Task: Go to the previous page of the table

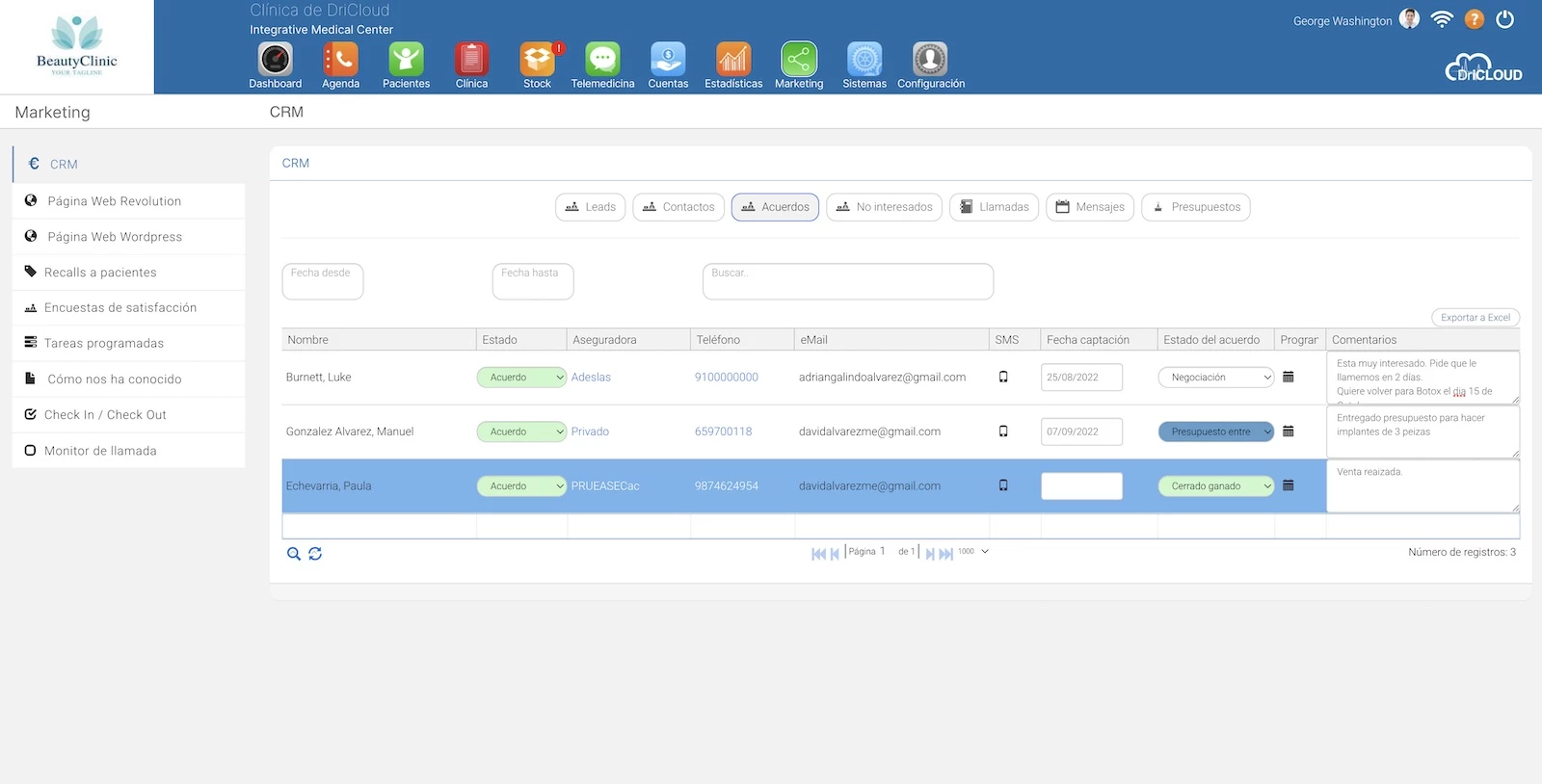Action: 835,554
